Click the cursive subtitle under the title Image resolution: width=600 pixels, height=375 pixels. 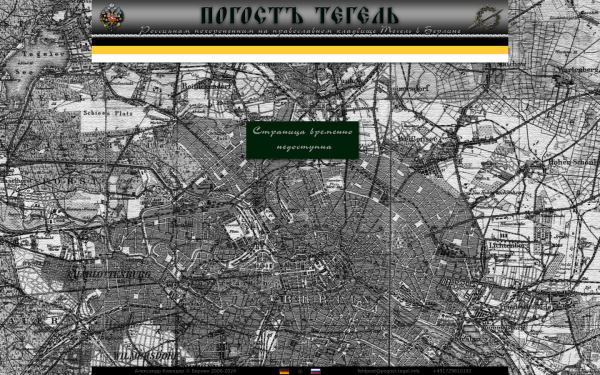300,30
